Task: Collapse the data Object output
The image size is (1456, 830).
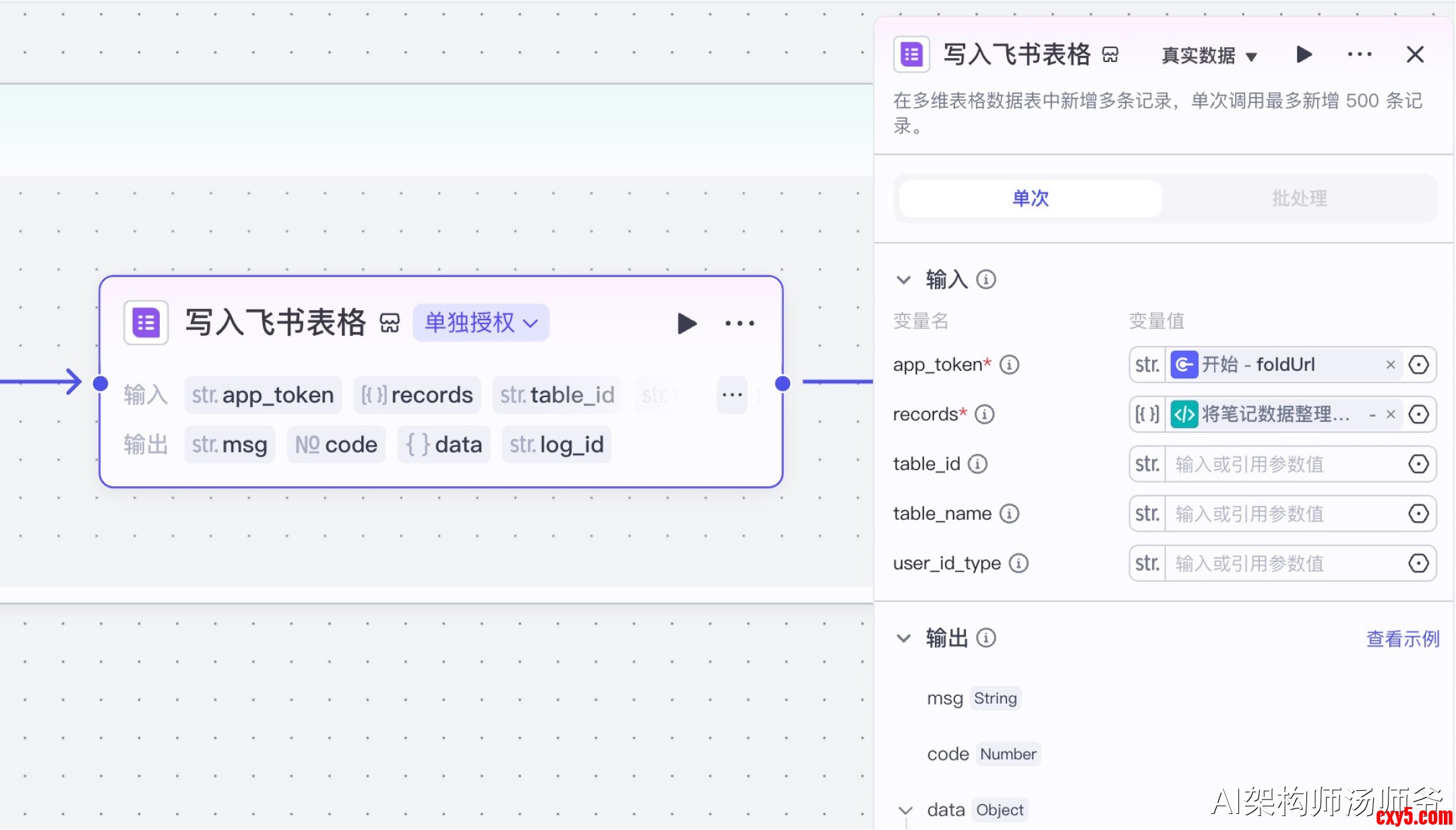Action: 905,810
